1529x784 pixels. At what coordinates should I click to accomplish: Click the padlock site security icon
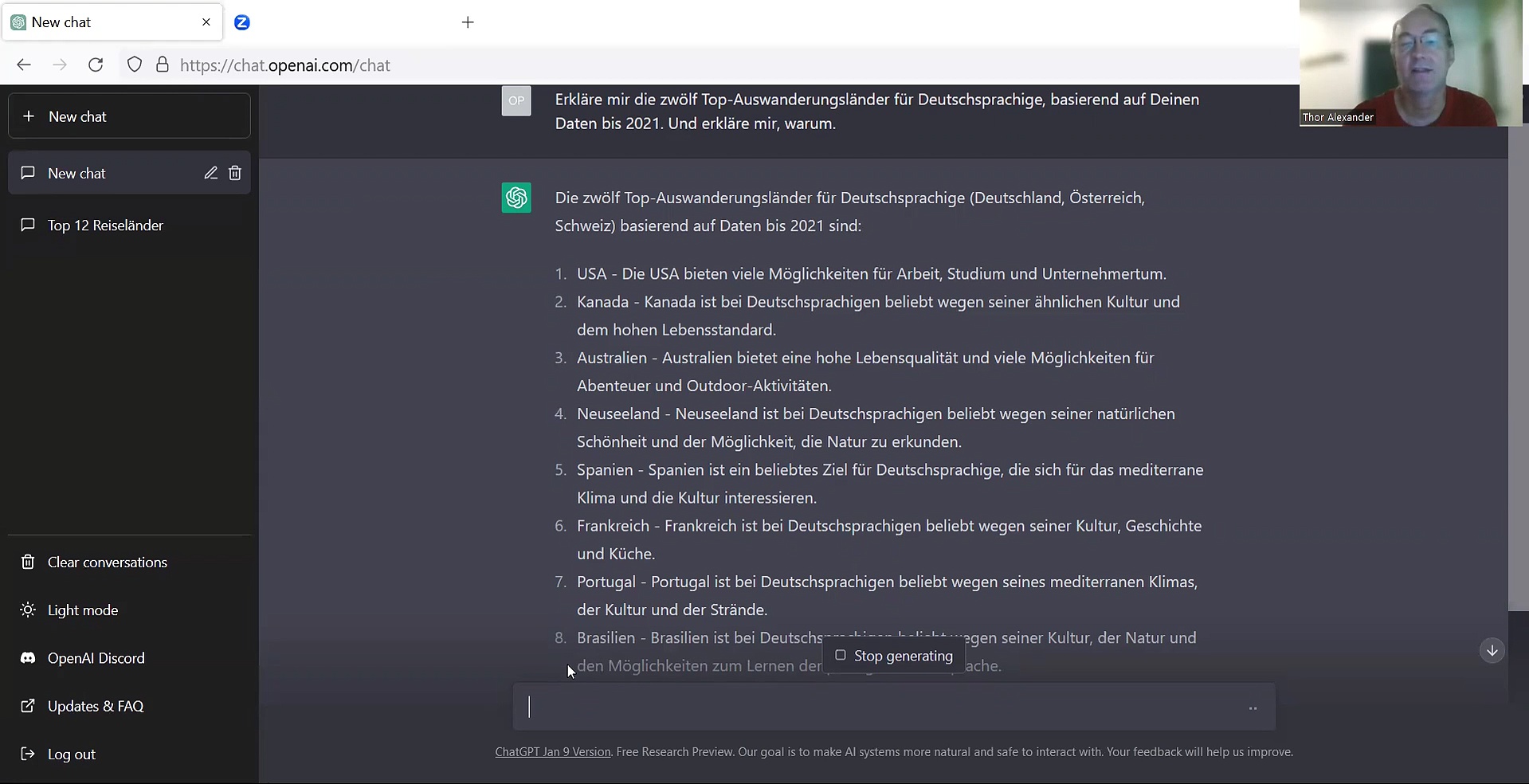pos(163,65)
